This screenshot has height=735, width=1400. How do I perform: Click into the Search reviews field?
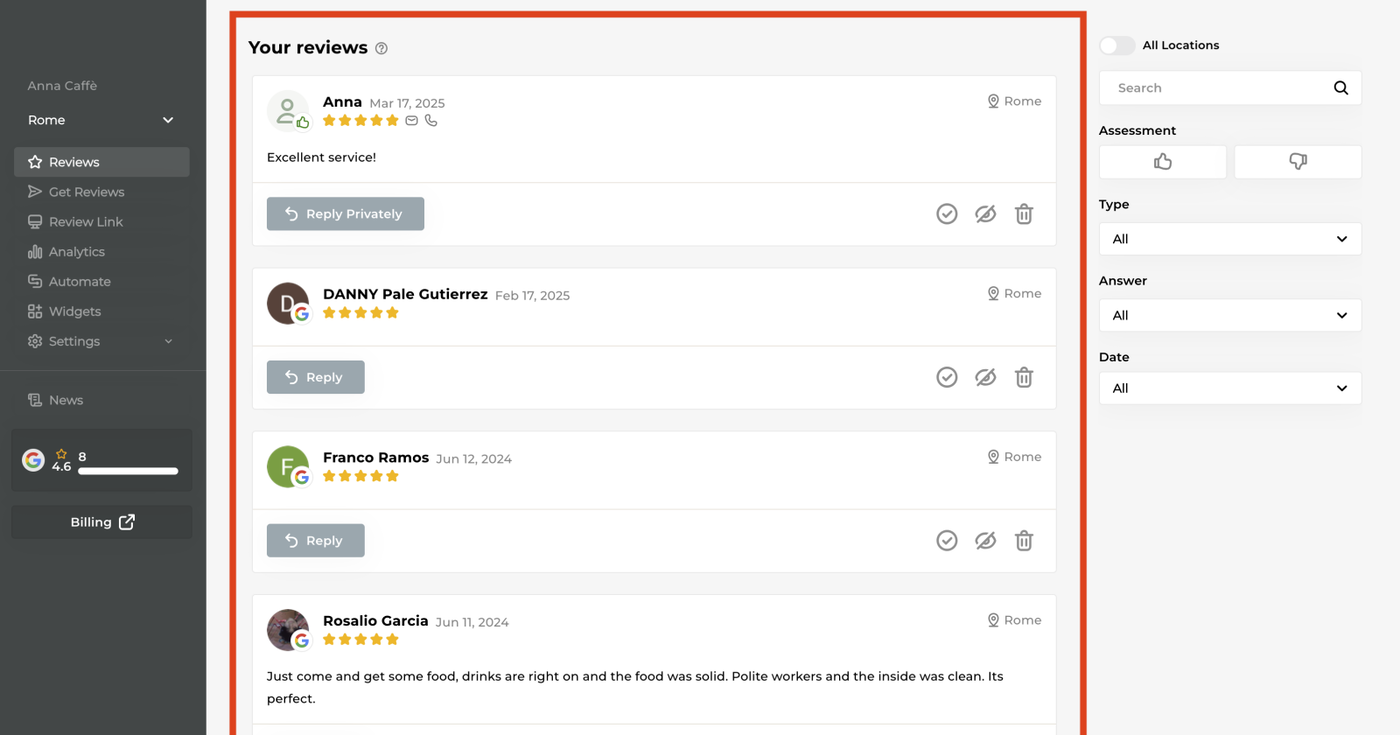click(x=1215, y=88)
